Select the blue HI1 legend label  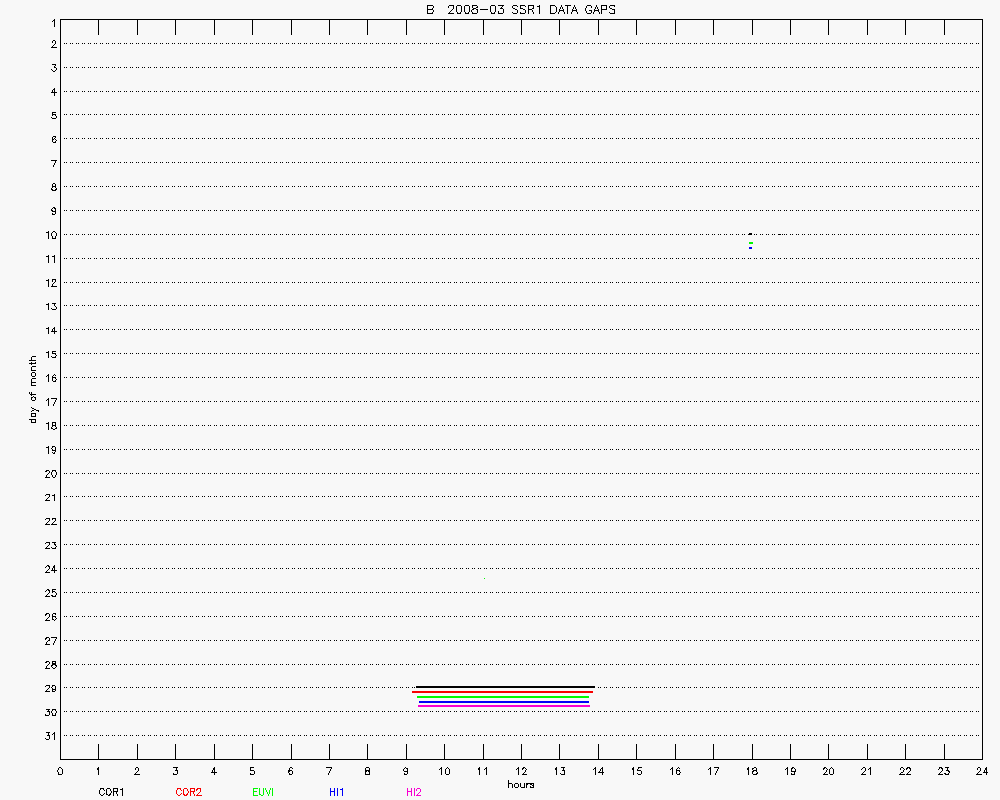point(337,792)
